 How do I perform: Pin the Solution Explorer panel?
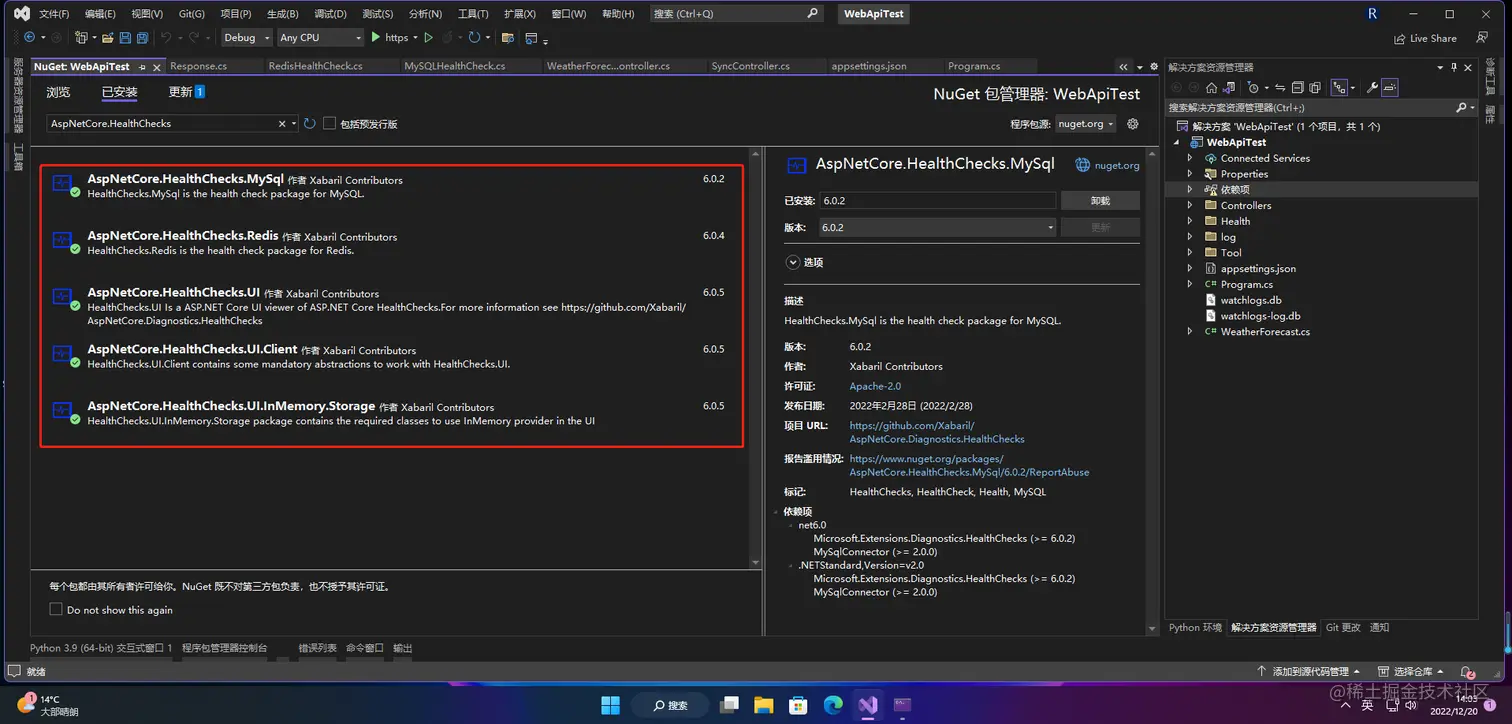coord(1454,67)
